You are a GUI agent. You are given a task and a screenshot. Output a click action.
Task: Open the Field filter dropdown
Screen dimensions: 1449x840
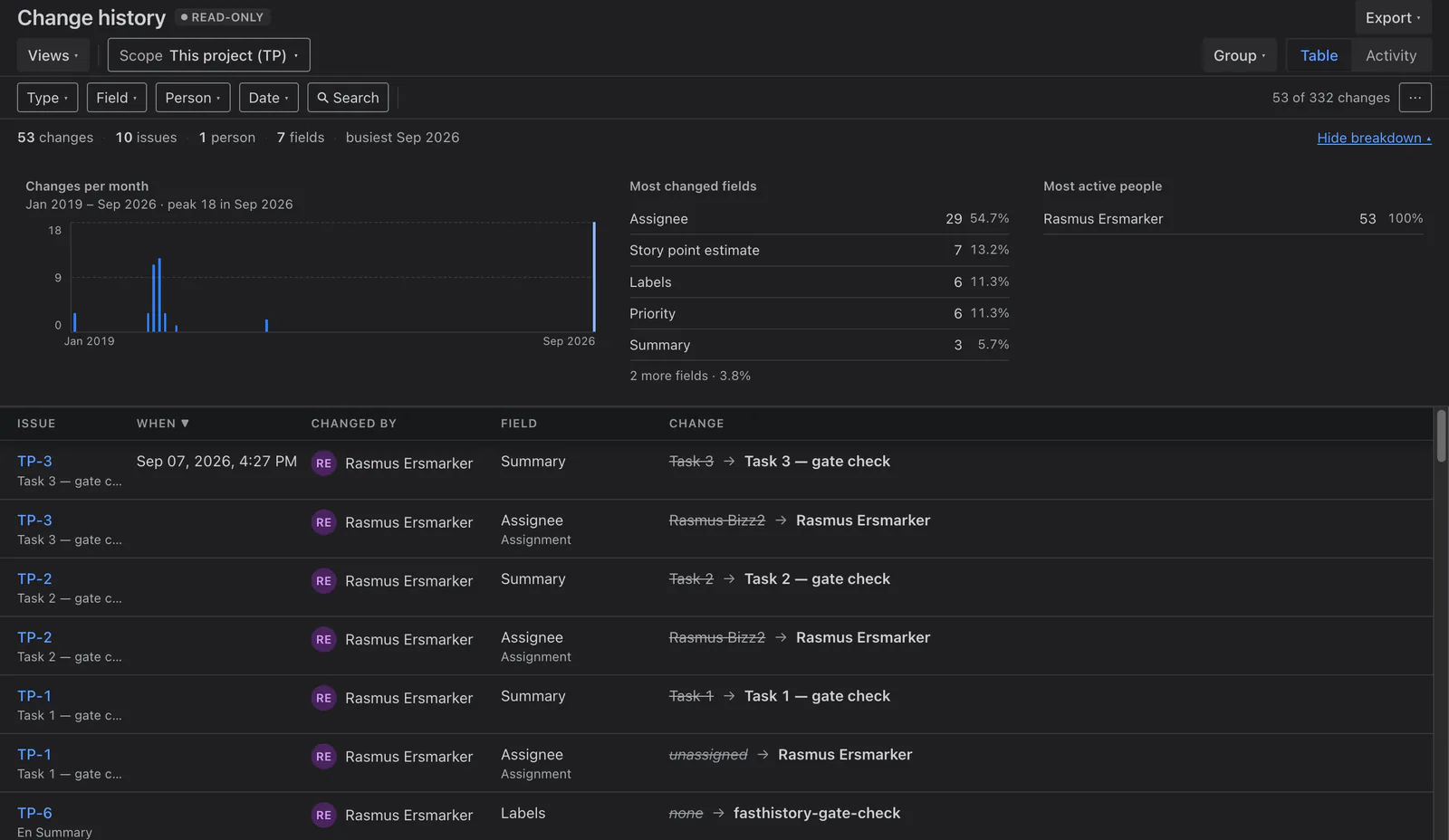(117, 98)
